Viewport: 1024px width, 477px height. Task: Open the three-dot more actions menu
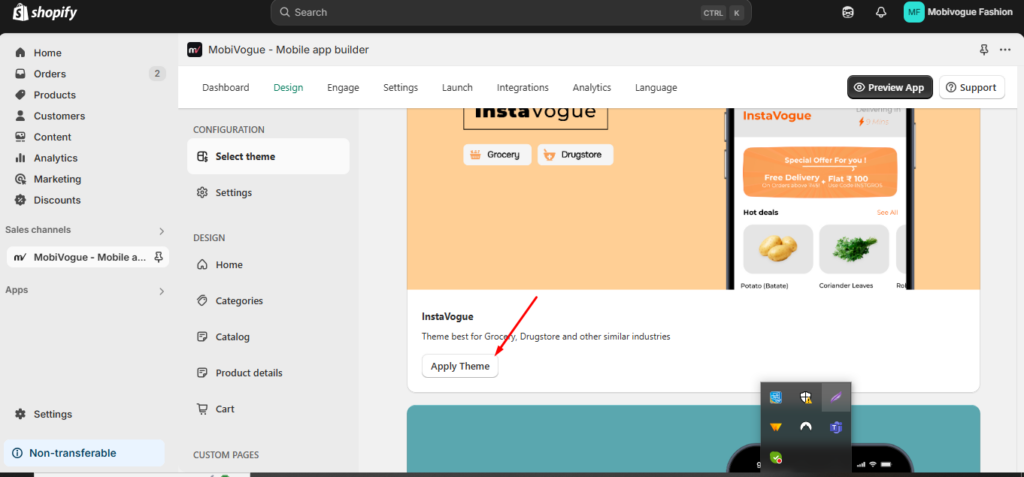tap(1005, 50)
